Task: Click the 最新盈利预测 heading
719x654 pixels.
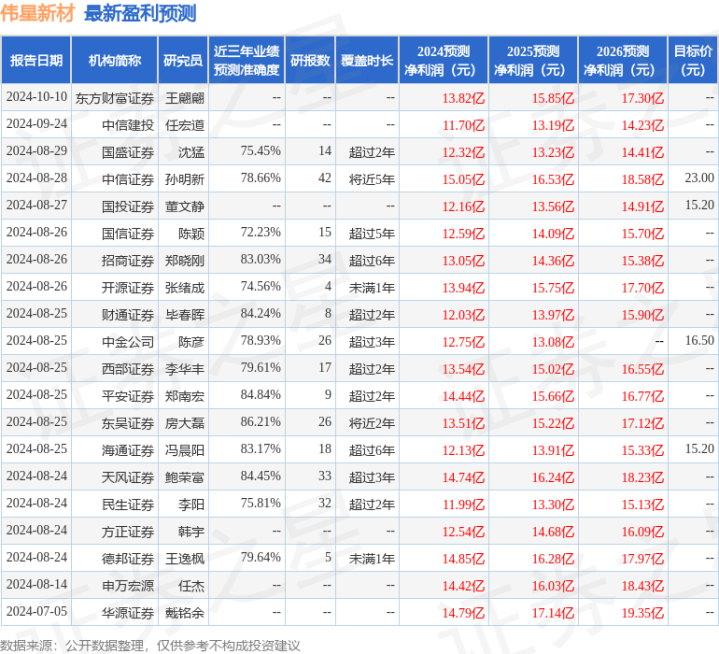Action: point(140,13)
